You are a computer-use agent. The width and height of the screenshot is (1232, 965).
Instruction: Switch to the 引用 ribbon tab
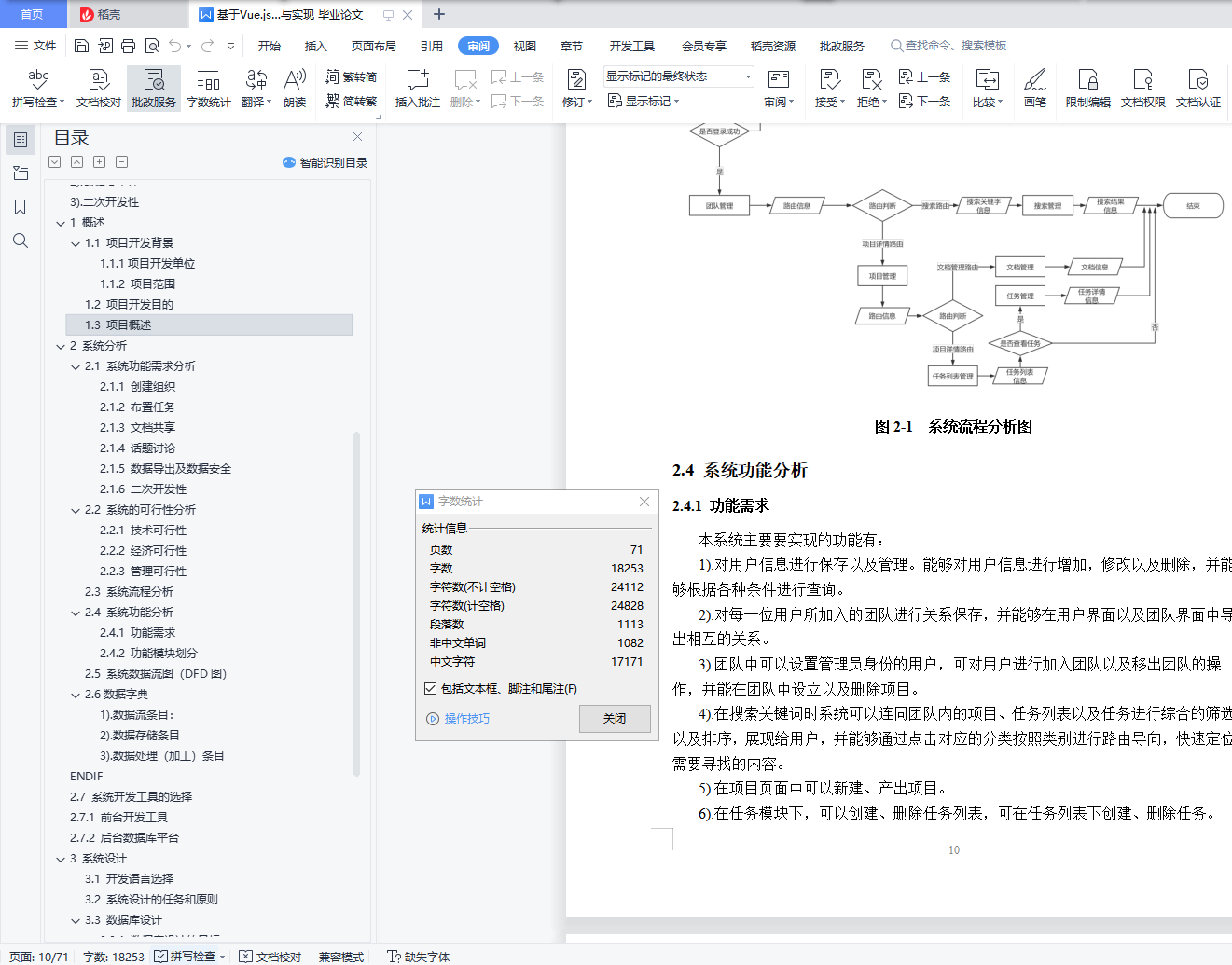tap(432, 46)
